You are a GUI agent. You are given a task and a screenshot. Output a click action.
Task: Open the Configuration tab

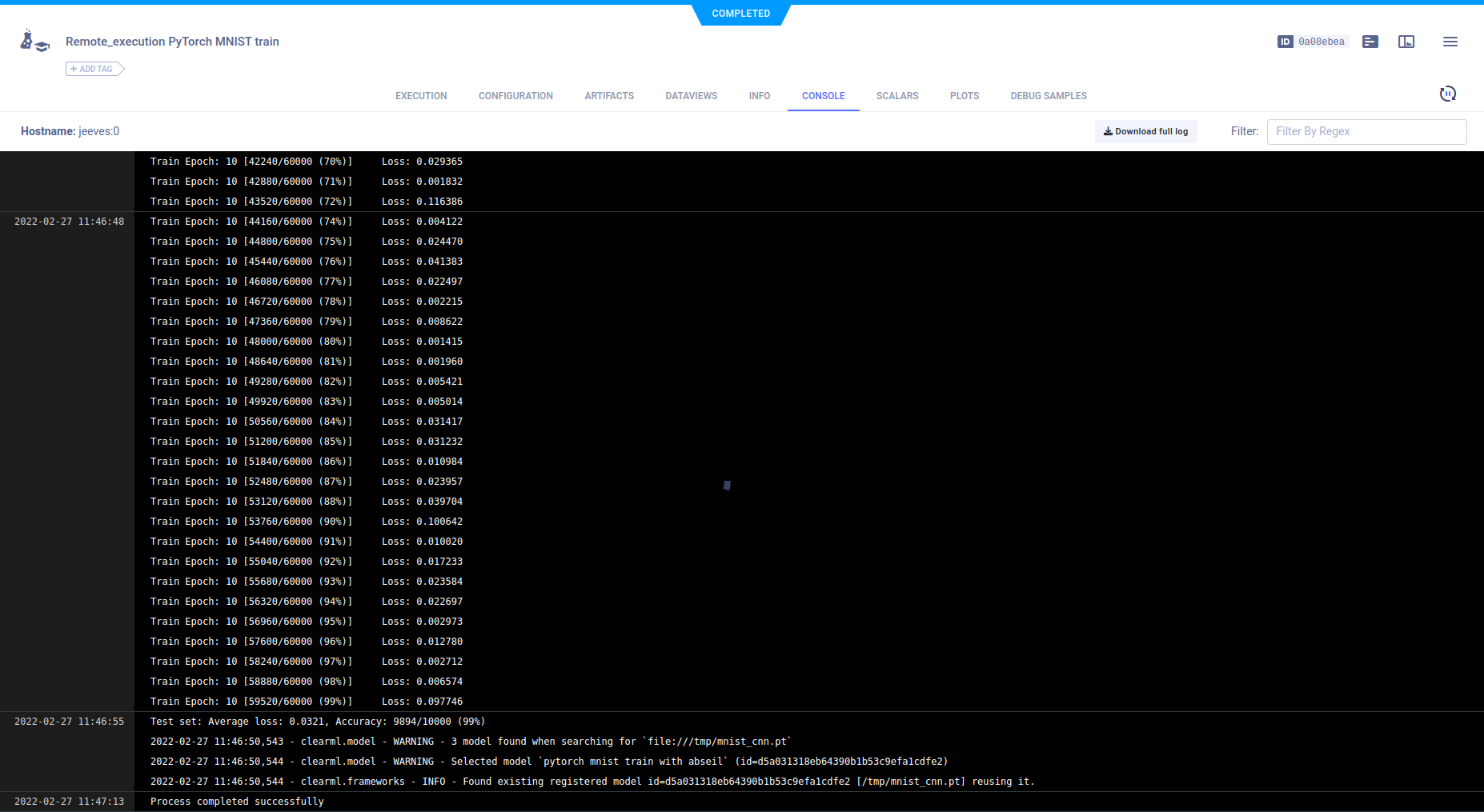point(515,96)
